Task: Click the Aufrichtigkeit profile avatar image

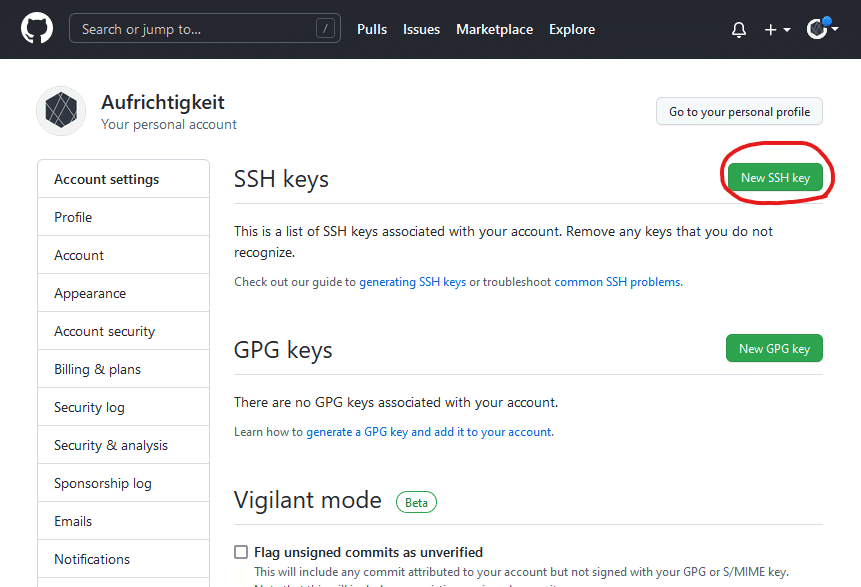Action: (x=61, y=111)
